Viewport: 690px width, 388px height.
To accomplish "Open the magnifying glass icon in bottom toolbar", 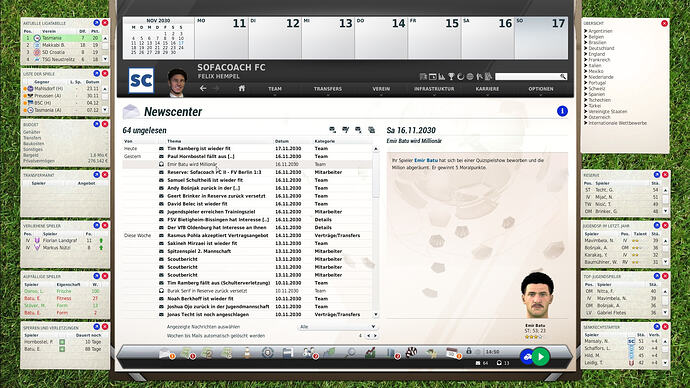I will pos(351,353).
